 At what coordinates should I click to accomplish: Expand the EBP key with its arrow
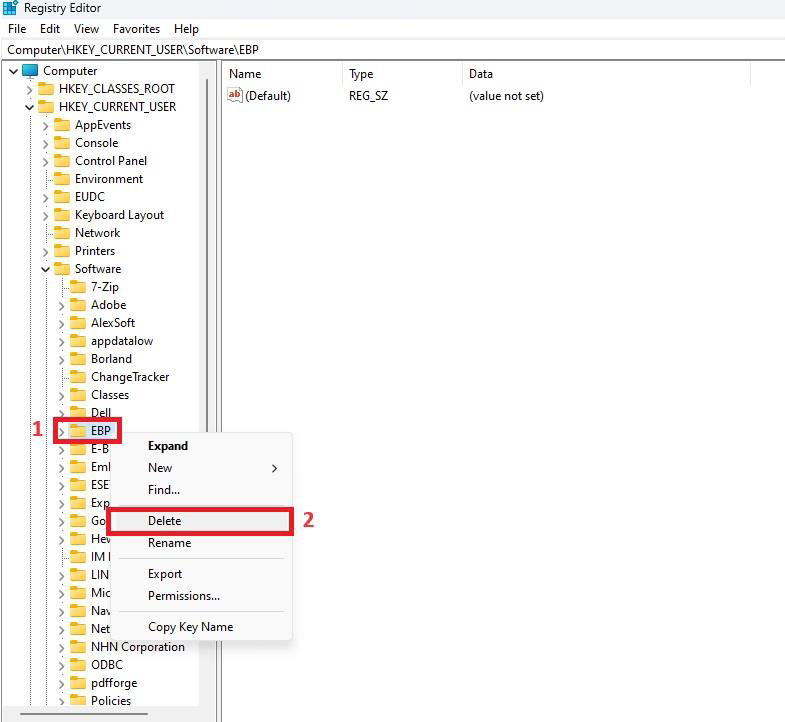(x=61, y=431)
